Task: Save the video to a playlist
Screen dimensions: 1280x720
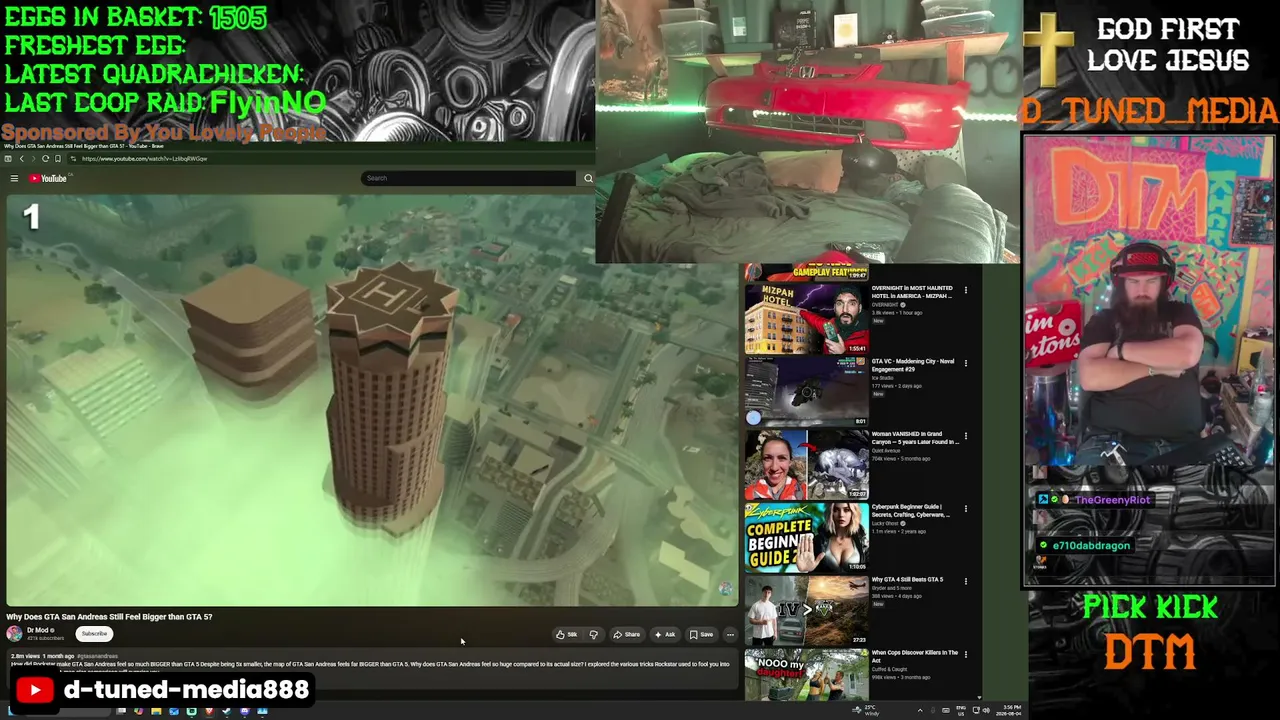Action: click(x=701, y=634)
